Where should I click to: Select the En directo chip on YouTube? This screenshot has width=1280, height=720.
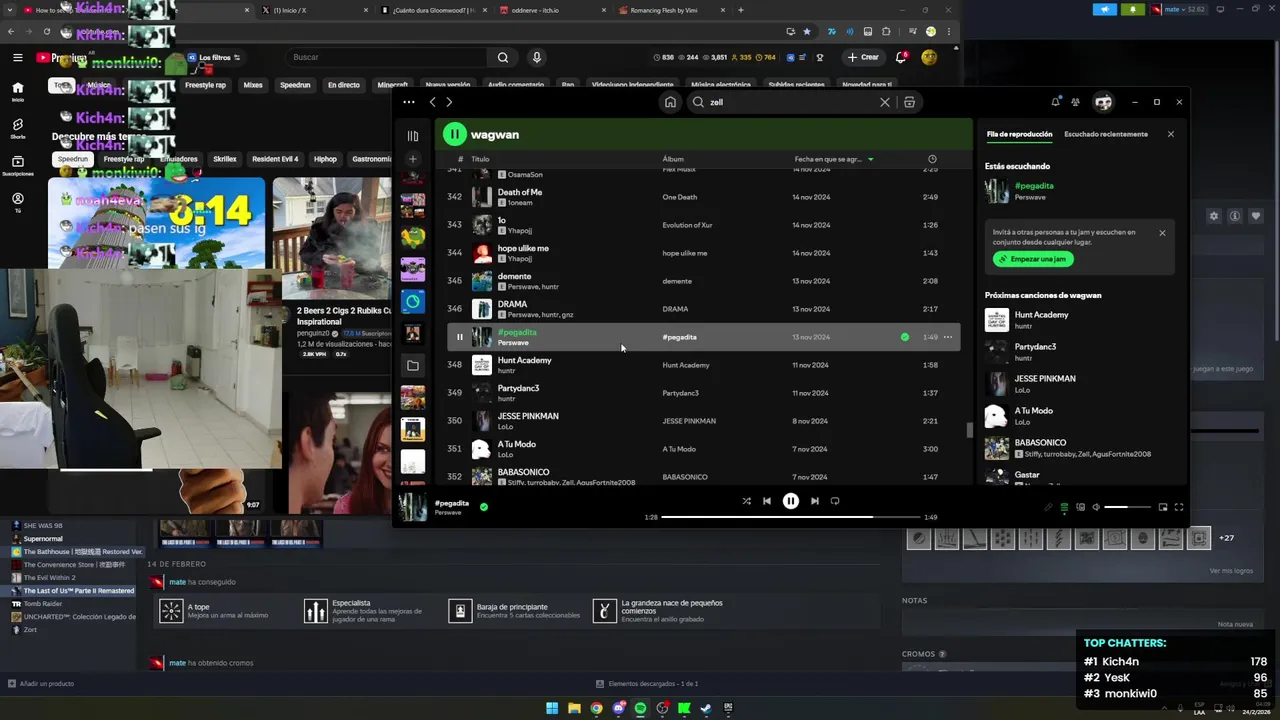point(343,85)
